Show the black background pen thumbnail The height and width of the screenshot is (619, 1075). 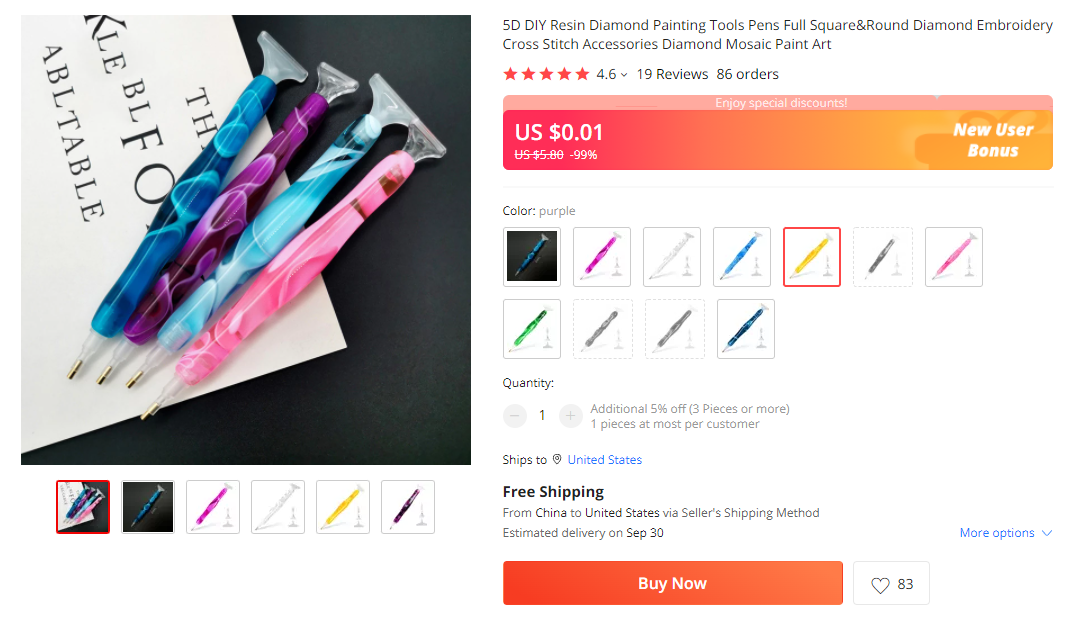148,507
